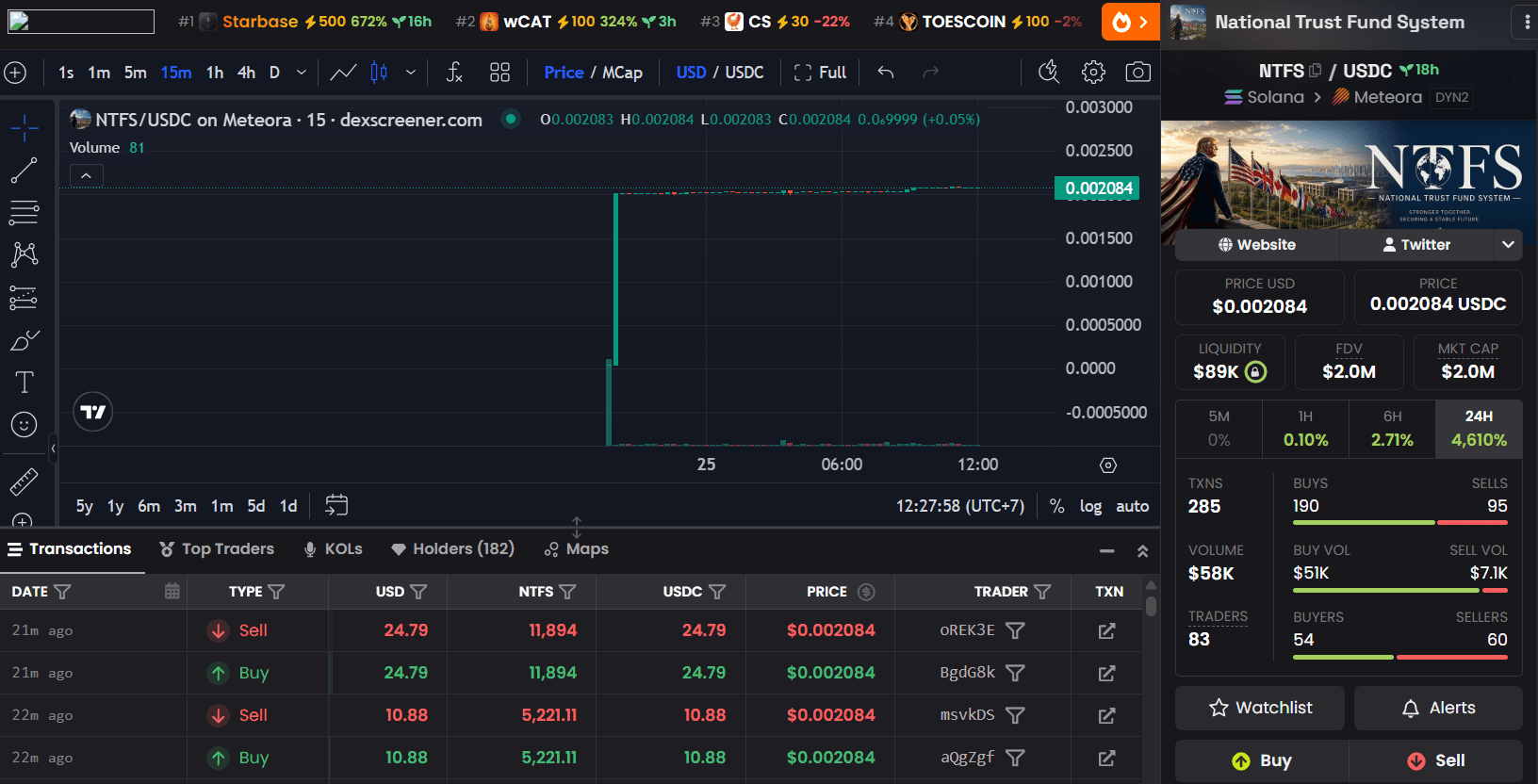Open the emoji icons tool

click(x=25, y=425)
